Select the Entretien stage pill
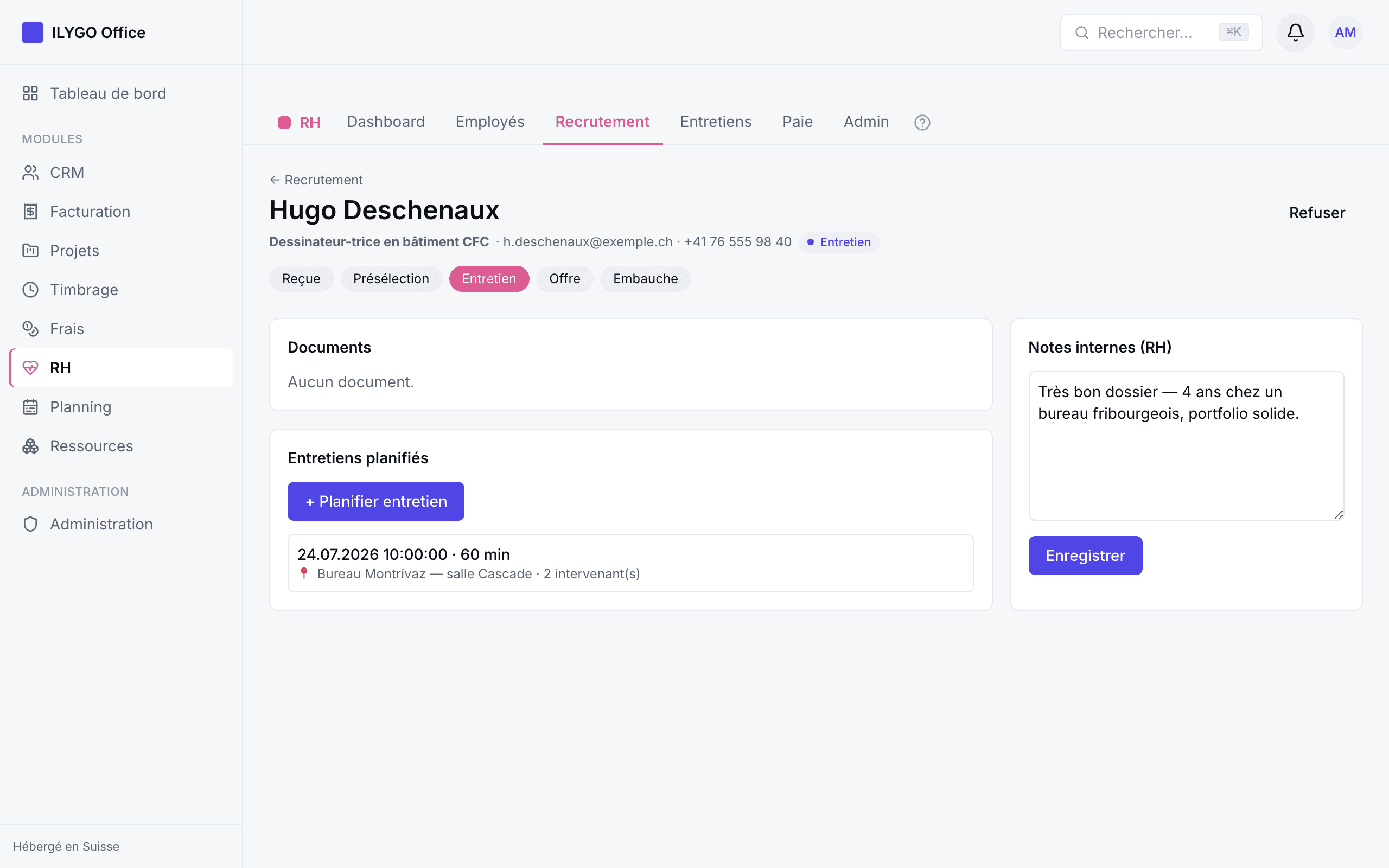 coord(489,279)
